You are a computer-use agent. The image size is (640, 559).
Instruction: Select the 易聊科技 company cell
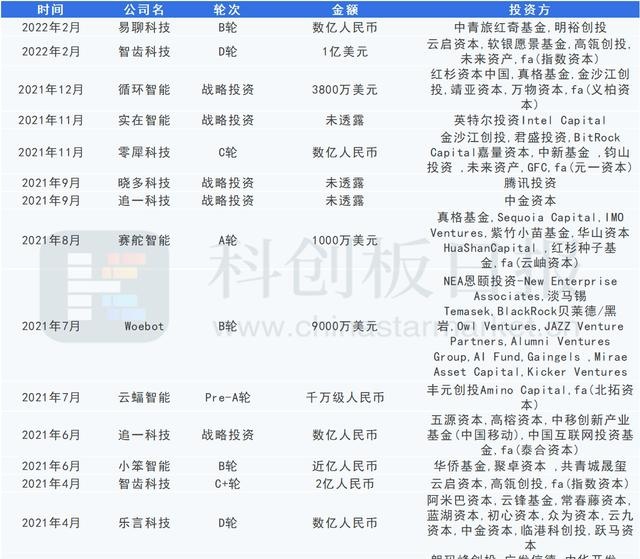click(x=144, y=27)
